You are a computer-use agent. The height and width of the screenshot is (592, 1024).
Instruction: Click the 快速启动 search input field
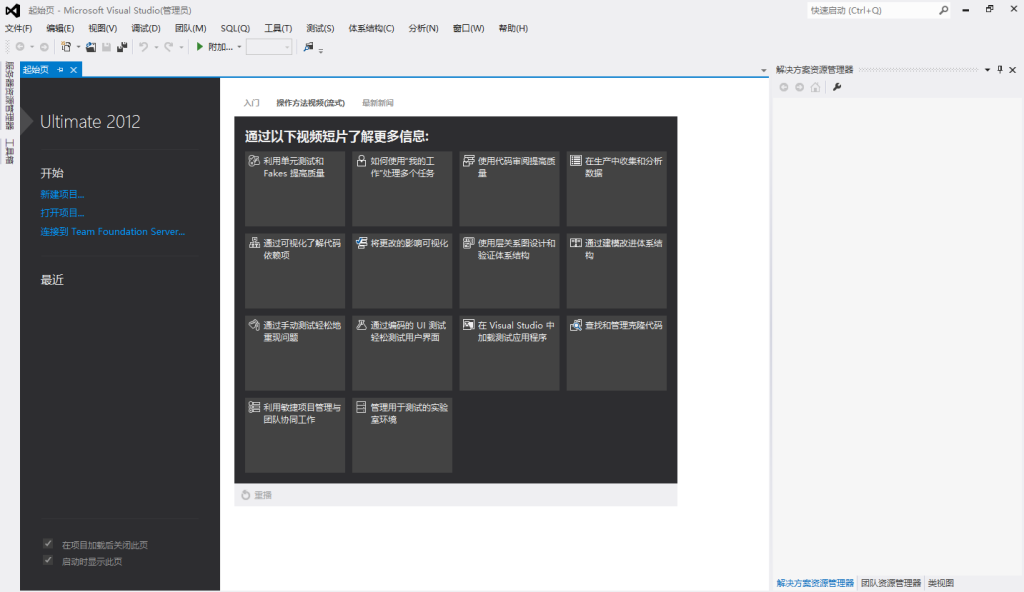click(x=870, y=10)
